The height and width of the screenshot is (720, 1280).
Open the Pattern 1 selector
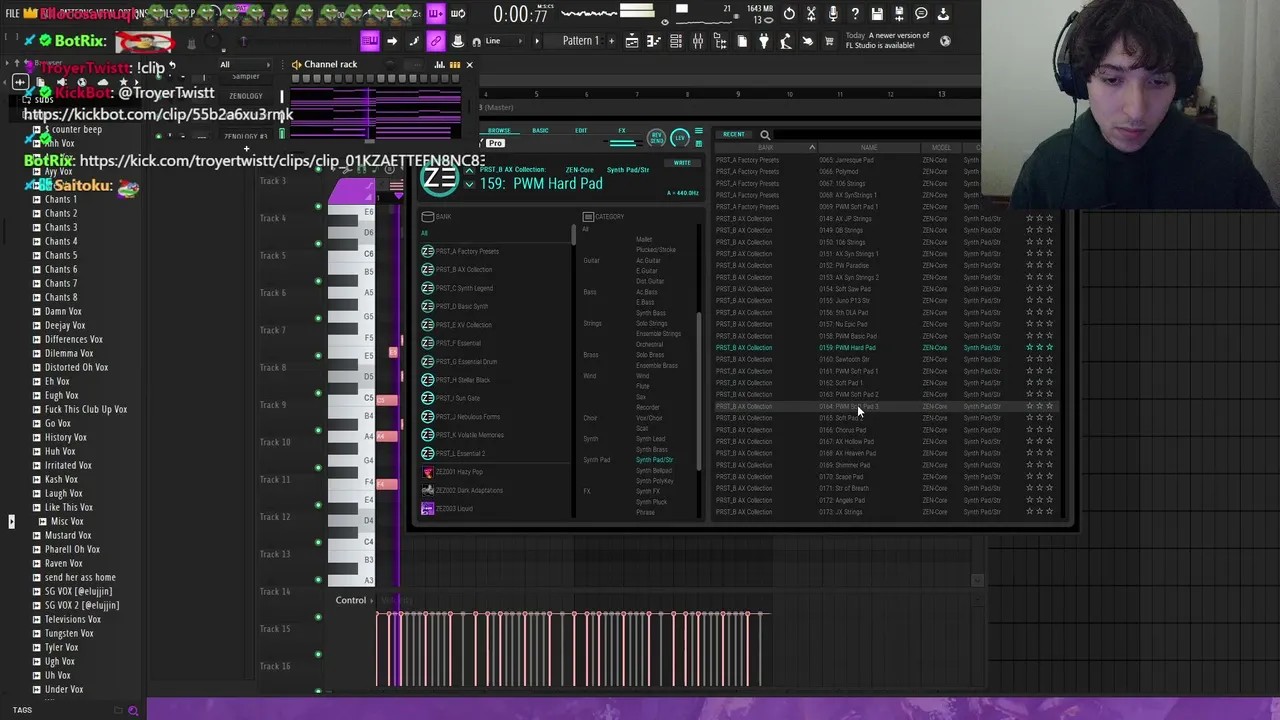[x=580, y=41]
